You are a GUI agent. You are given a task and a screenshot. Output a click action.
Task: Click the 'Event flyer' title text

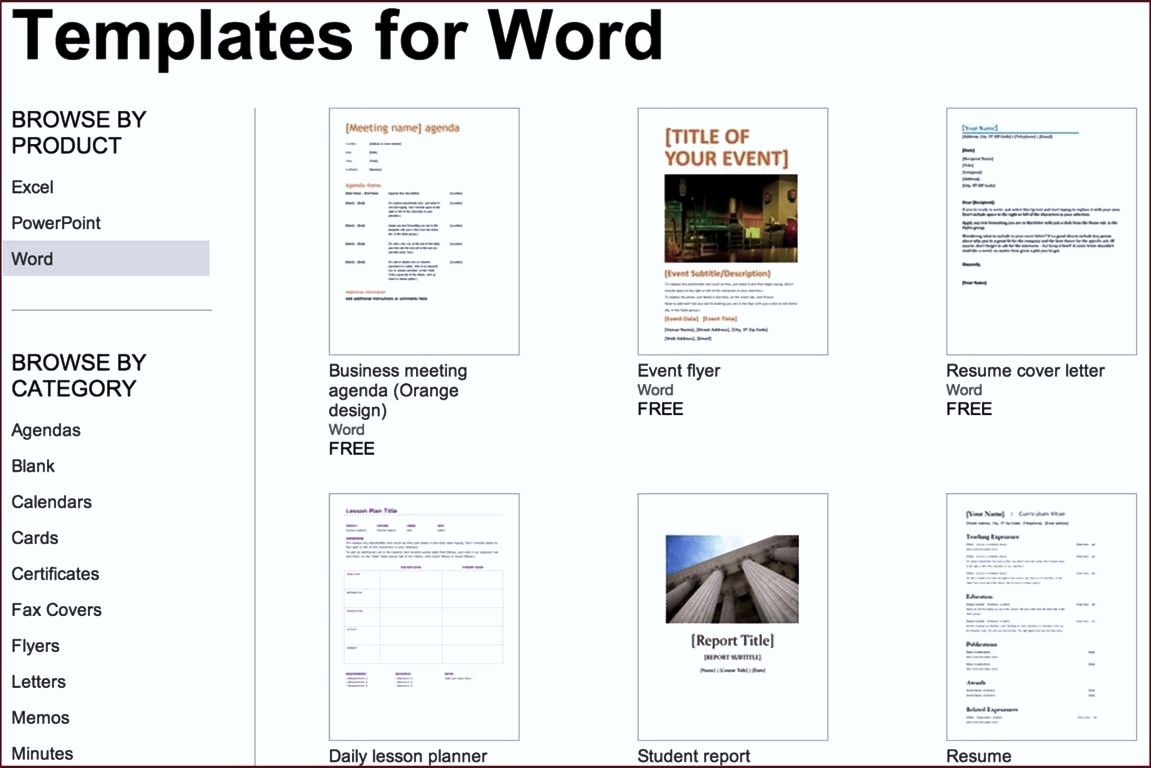[x=679, y=371]
